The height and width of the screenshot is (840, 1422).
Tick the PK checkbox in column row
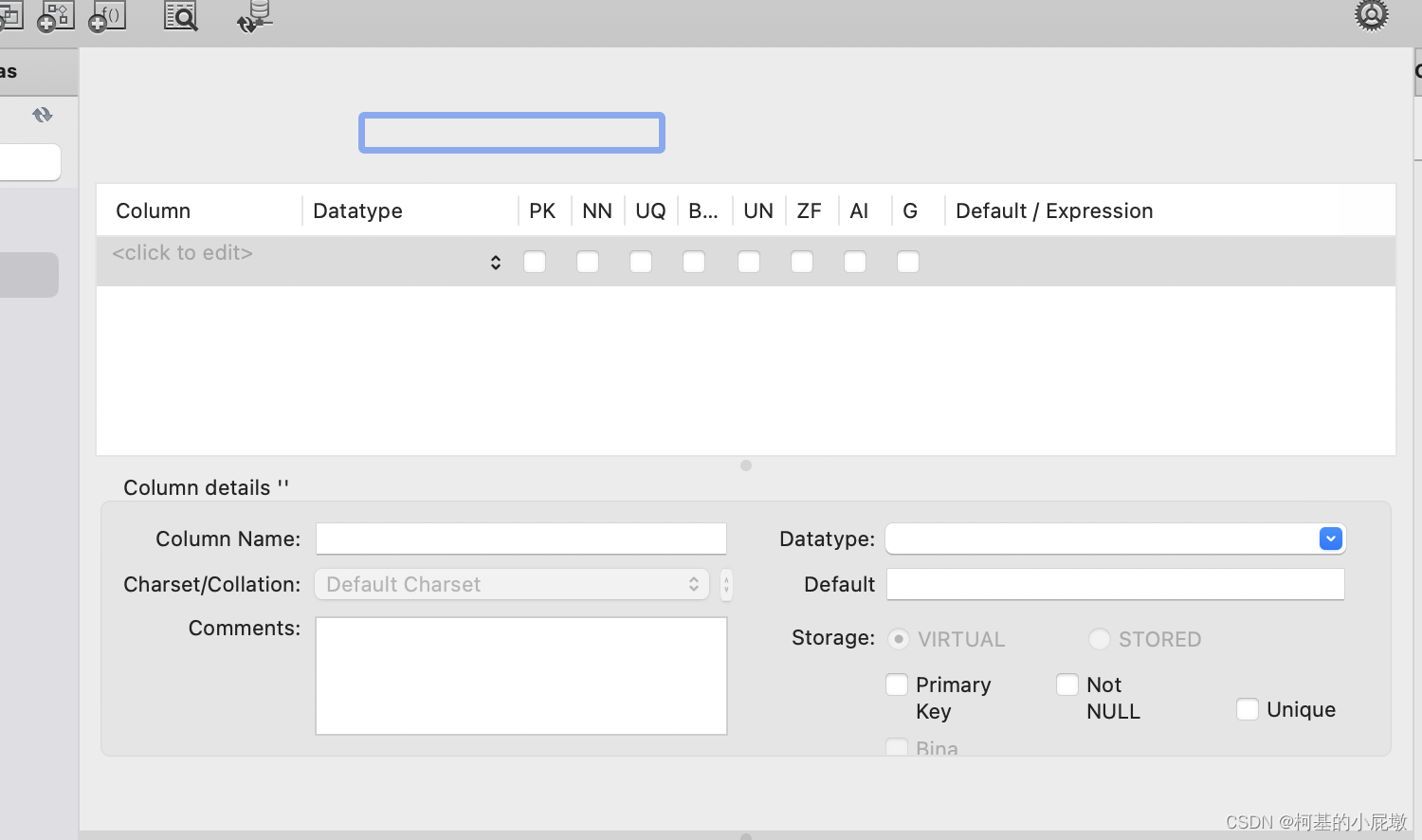click(x=535, y=262)
